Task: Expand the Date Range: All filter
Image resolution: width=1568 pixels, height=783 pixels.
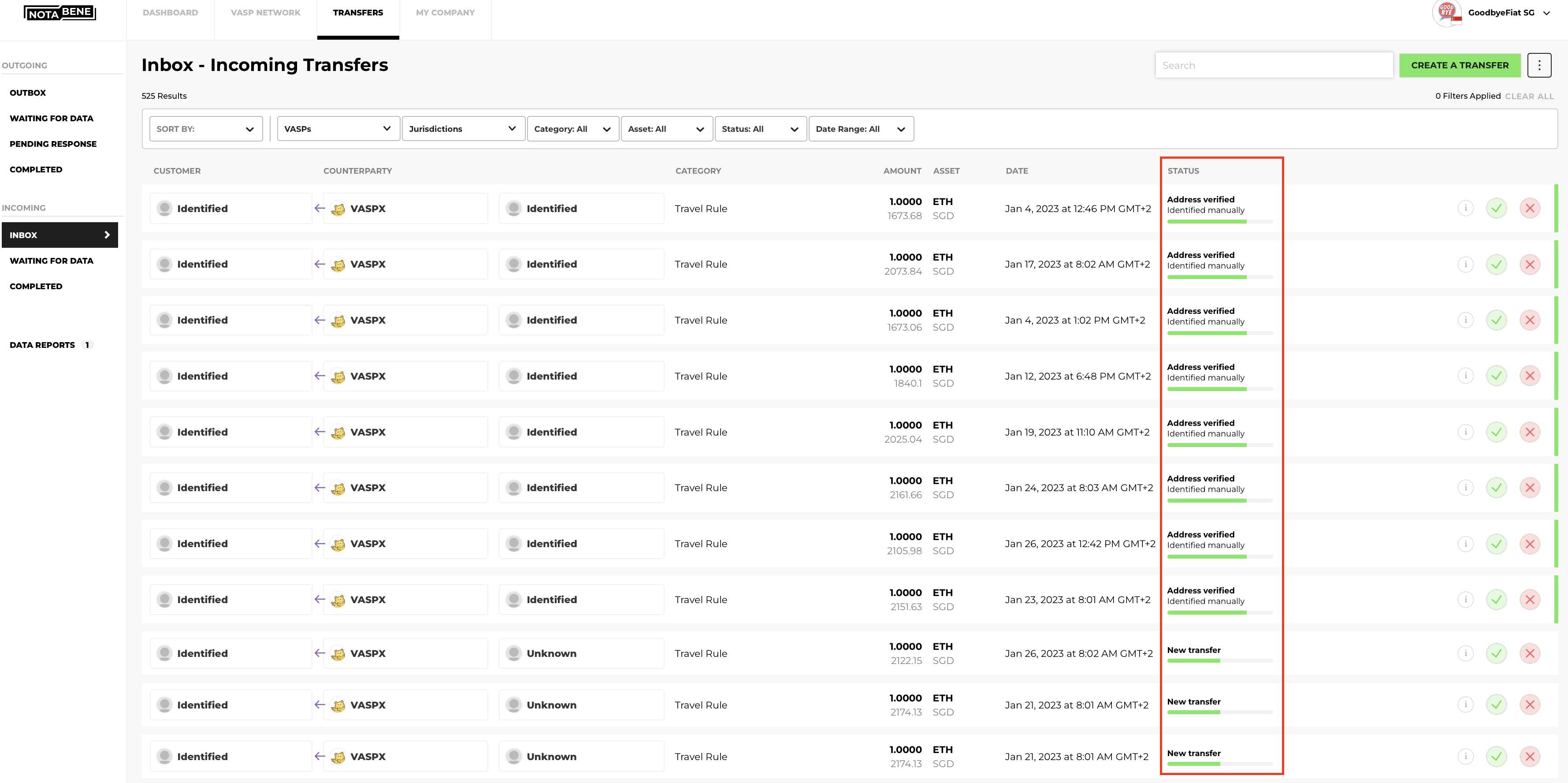Action: (861, 129)
